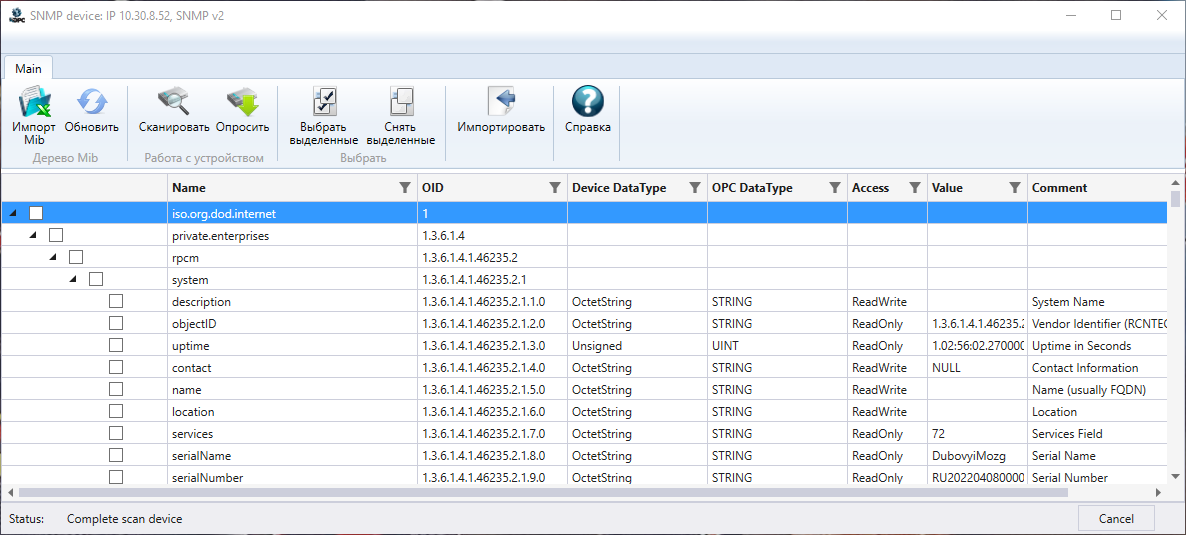Tick the serialNumber row checkbox
Image resolution: width=1186 pixels, height=535 pixels.
tap(116, 477)
